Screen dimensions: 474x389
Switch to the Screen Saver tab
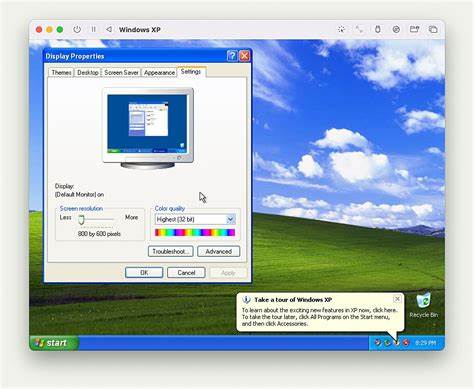pos(121,73)
